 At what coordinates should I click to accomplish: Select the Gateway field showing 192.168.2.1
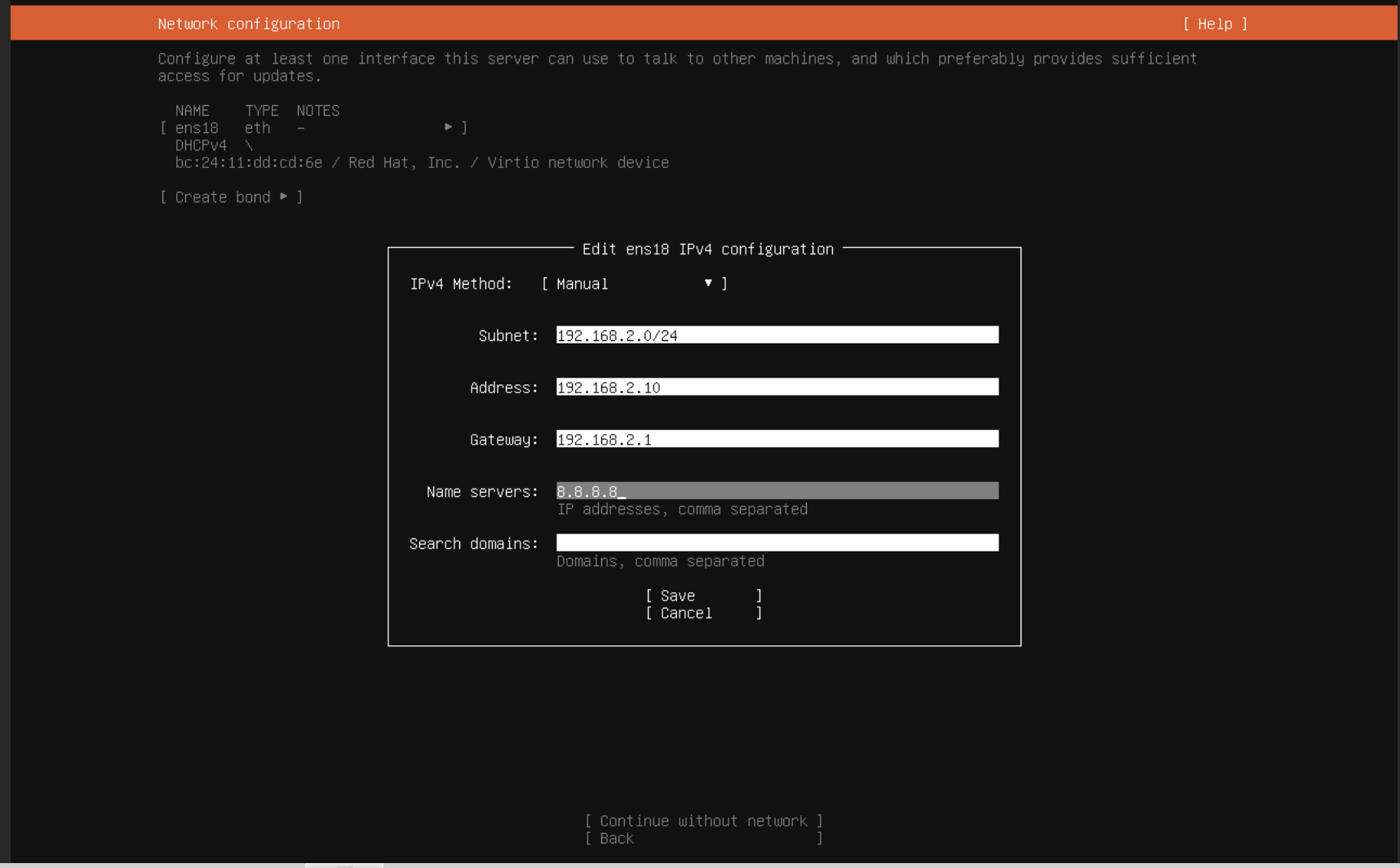point(776,439)
